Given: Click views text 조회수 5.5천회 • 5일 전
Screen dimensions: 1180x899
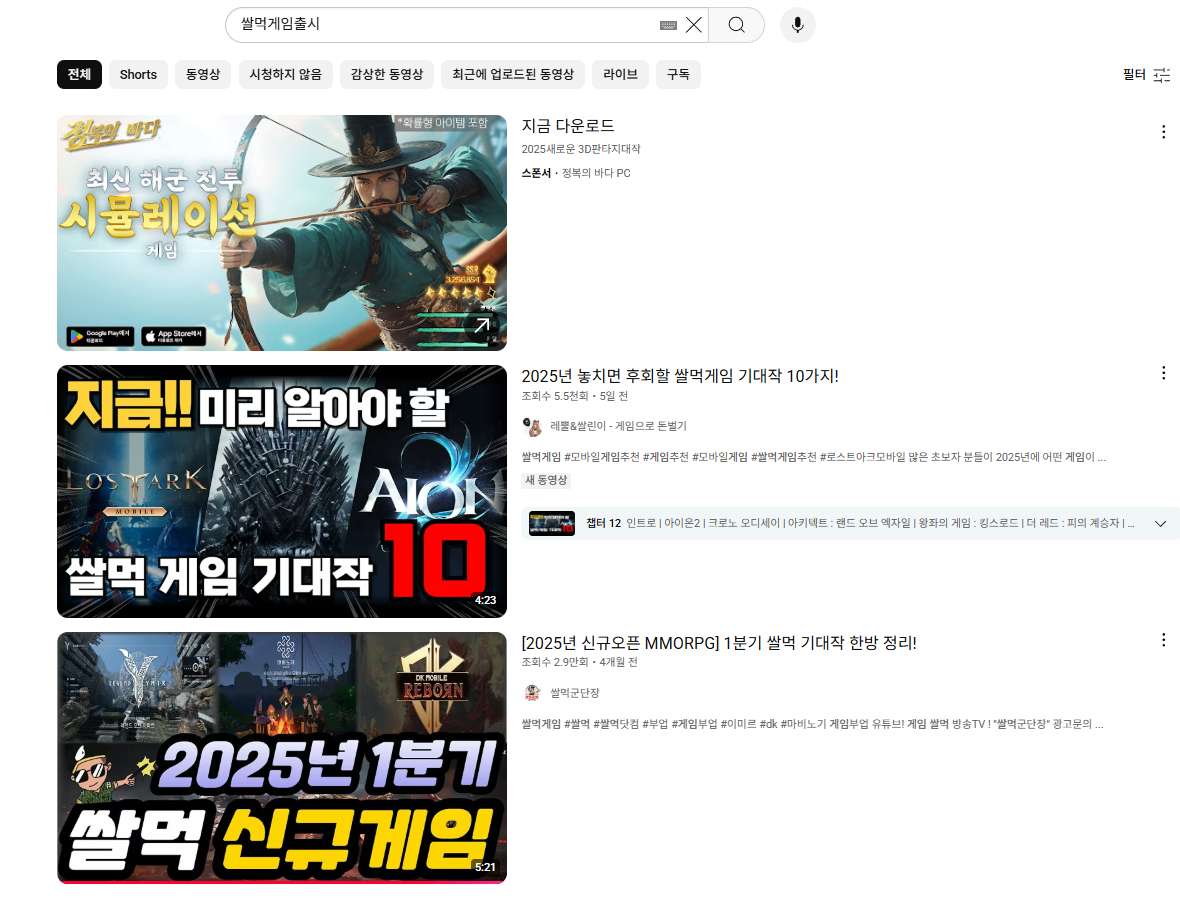Looking at the screenshot, I should click(575, 396).
